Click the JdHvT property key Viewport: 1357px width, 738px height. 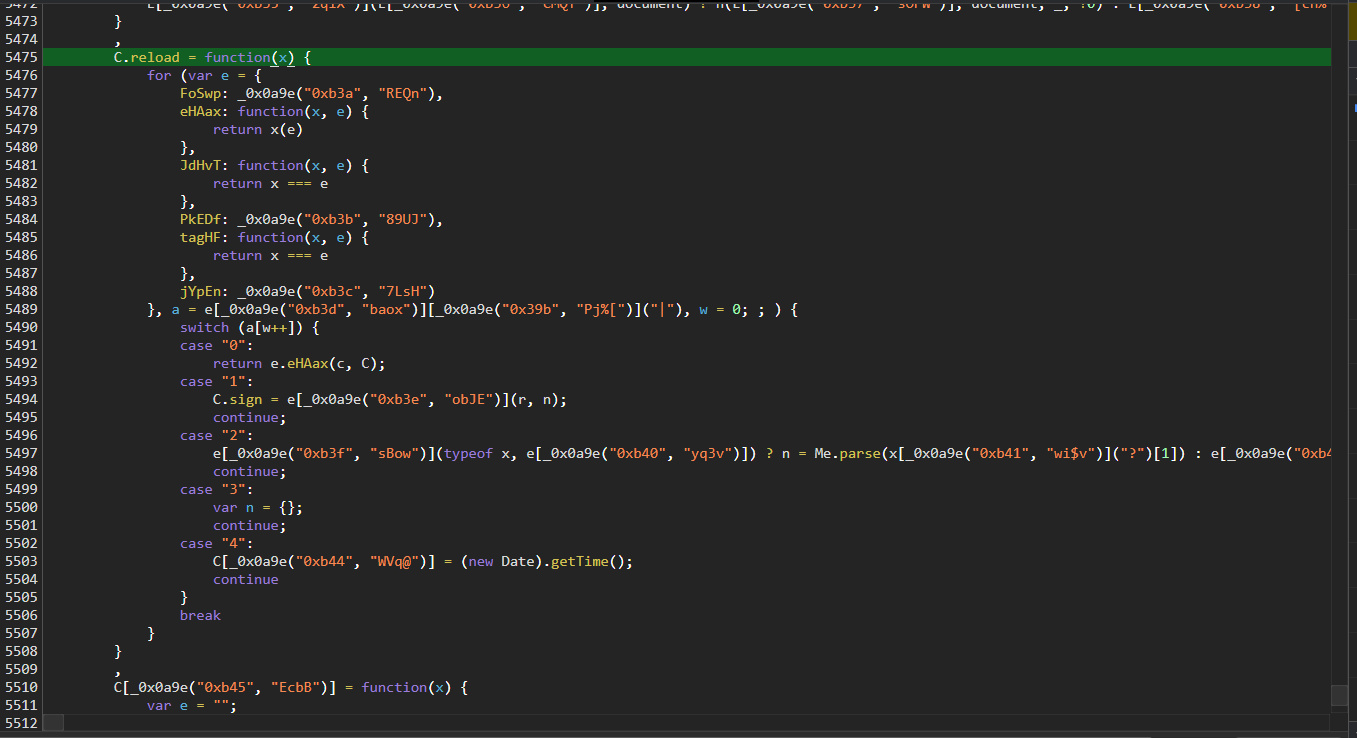click(x=200, y=165)
